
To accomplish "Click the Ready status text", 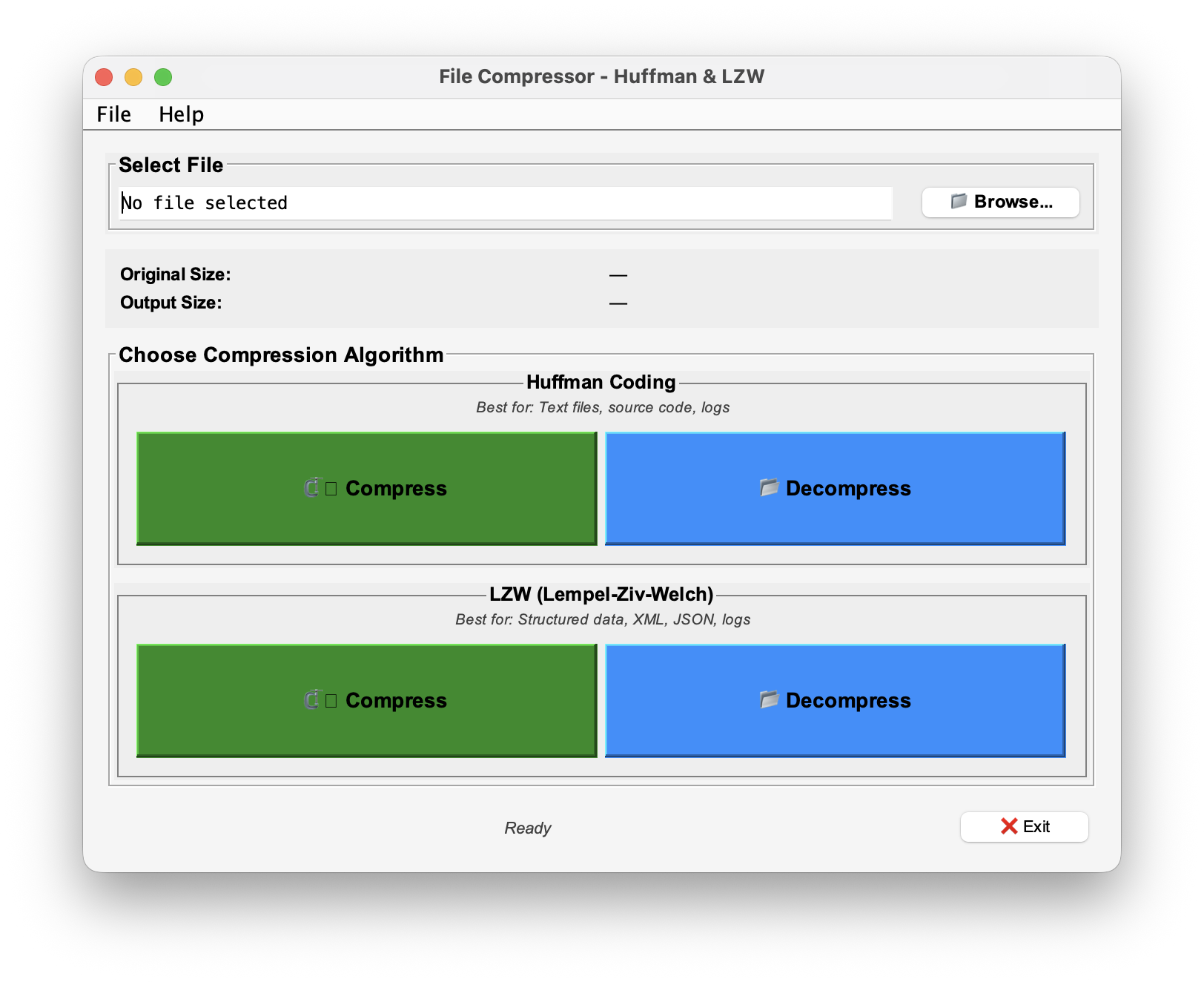I will (527, 828).
